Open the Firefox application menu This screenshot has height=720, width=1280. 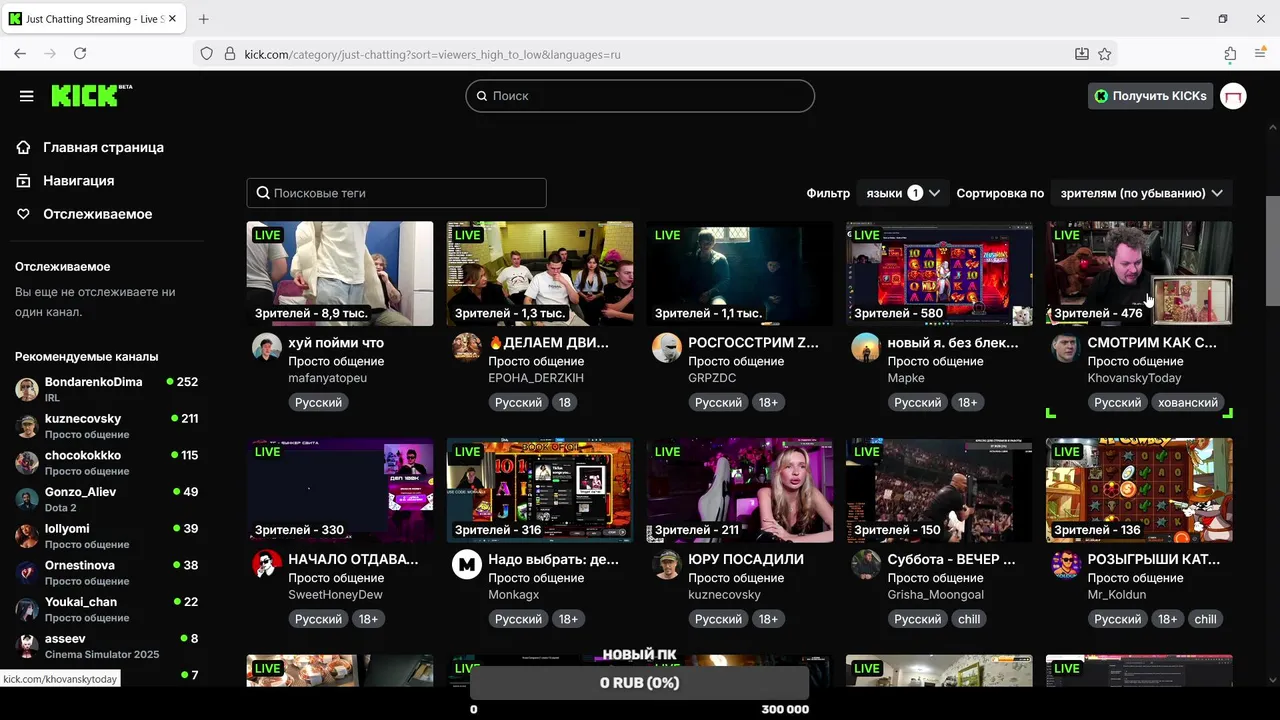pos(1260,54)
